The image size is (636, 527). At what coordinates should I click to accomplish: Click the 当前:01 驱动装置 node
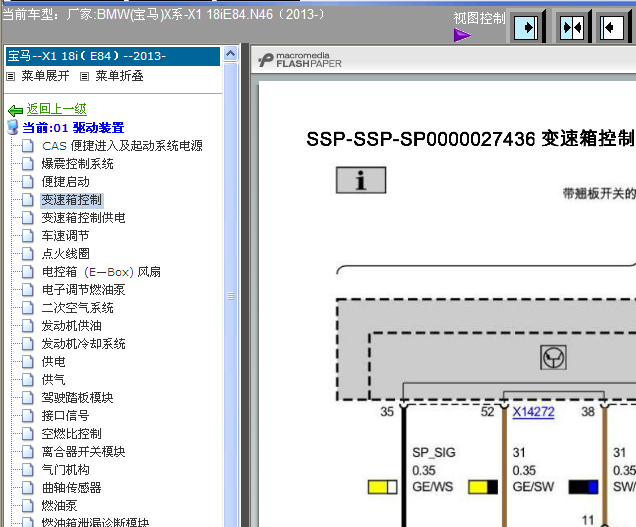click(73, 128)
